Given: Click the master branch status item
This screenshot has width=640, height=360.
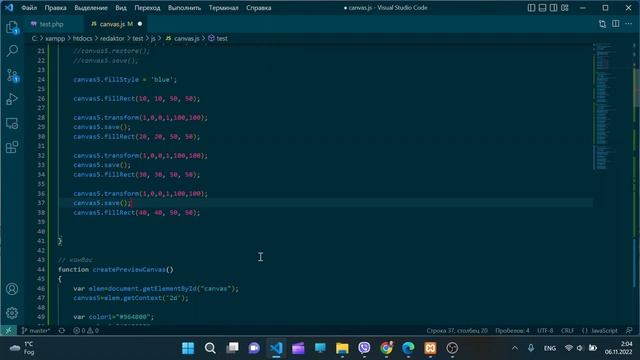Looking at the screenshot, I should click(x=36, y=331).
